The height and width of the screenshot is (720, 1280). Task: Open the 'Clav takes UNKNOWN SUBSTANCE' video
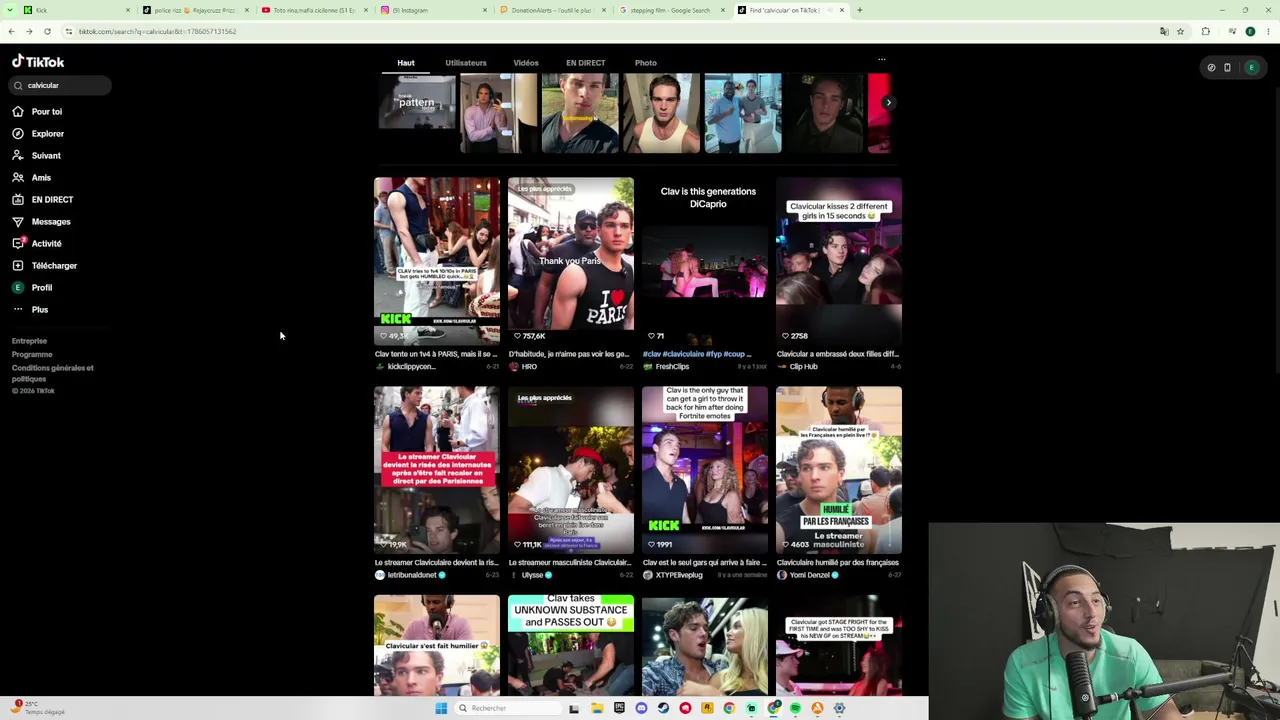click(x=571, y=645)
